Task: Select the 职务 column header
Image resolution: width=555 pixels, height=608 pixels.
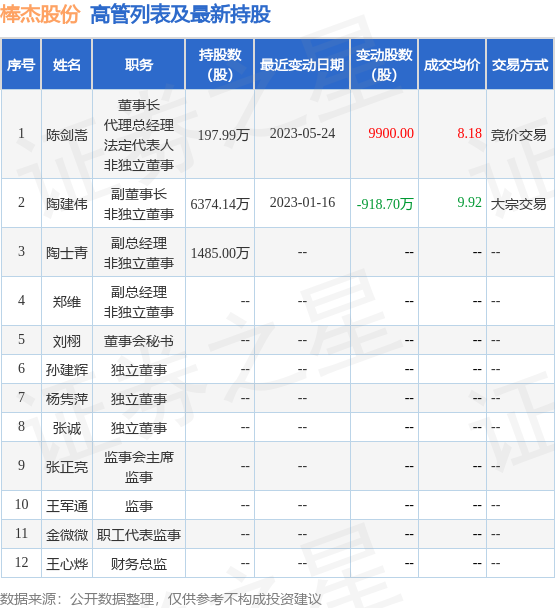Action: (x=138, y=64)
